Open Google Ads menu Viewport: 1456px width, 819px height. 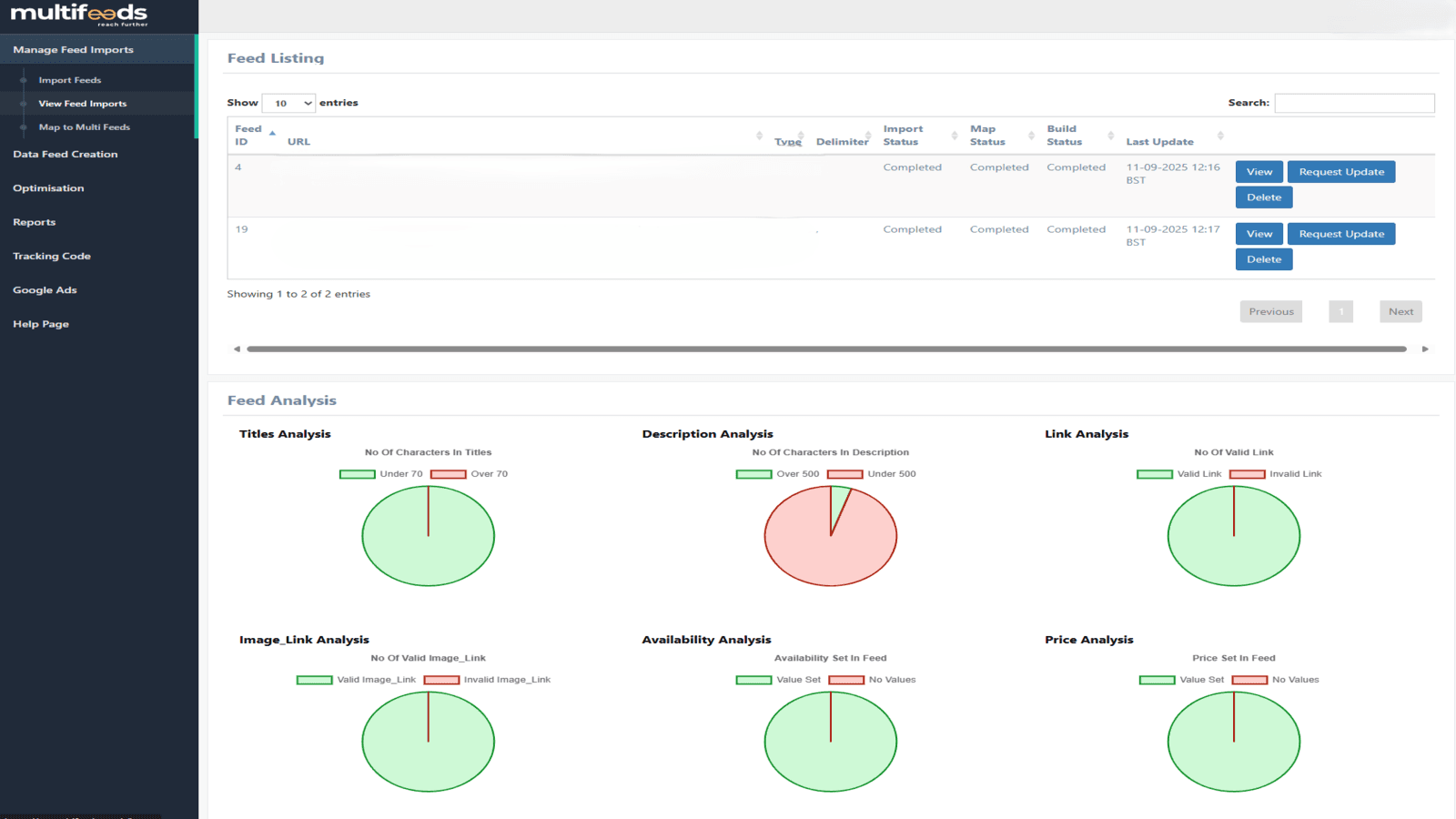point(45,290)
